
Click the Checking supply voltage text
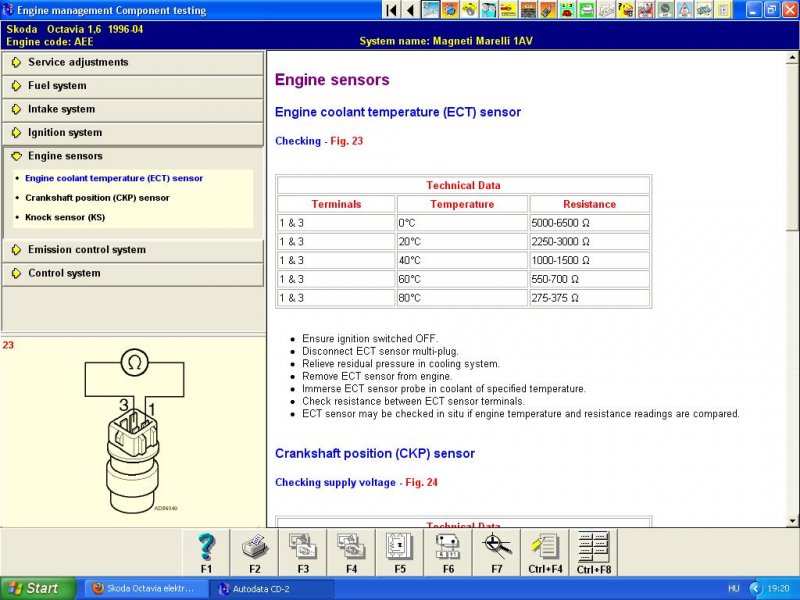tap(335, 482)
